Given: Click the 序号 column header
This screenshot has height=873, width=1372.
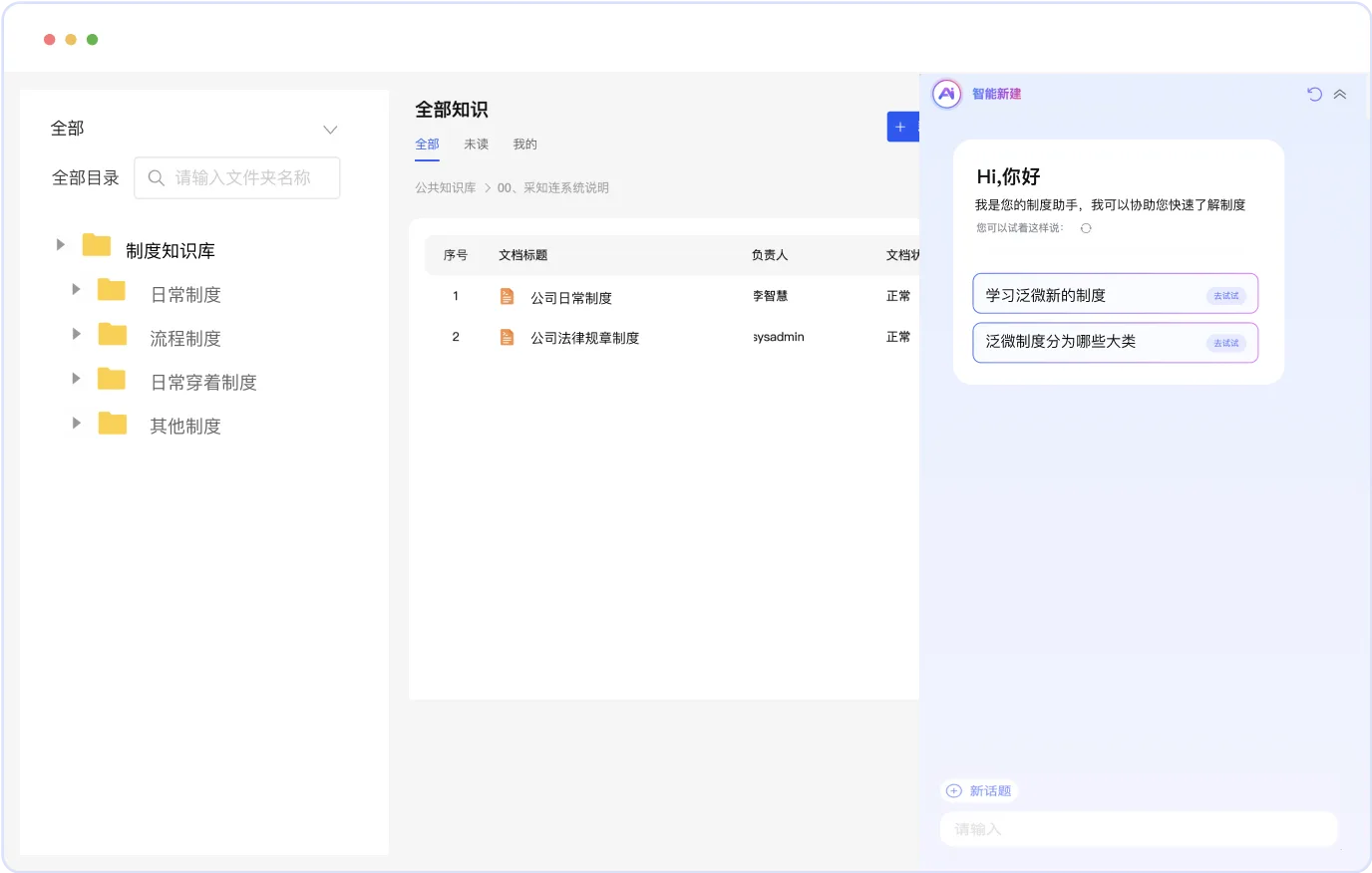Looking at the screenshot, I should (x=456, y=255).
